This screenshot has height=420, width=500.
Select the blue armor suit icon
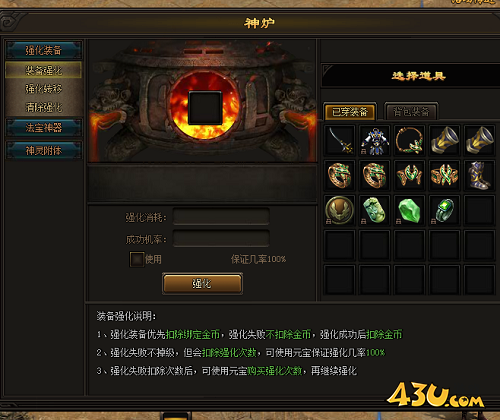click(x=375, y=140)
